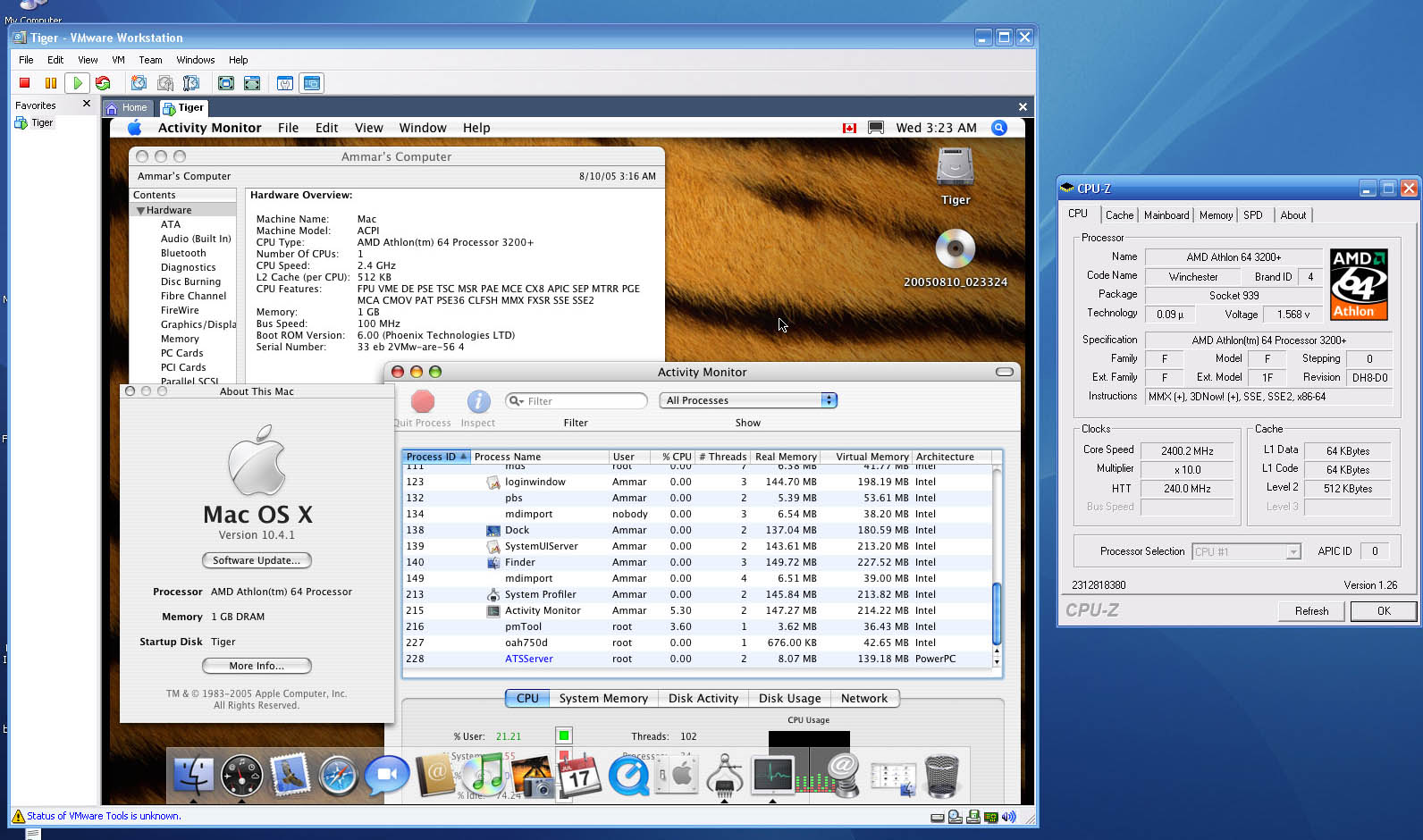
Task: Empty-looking Trash icon in the Dock
Action: (x=941, y=776)
